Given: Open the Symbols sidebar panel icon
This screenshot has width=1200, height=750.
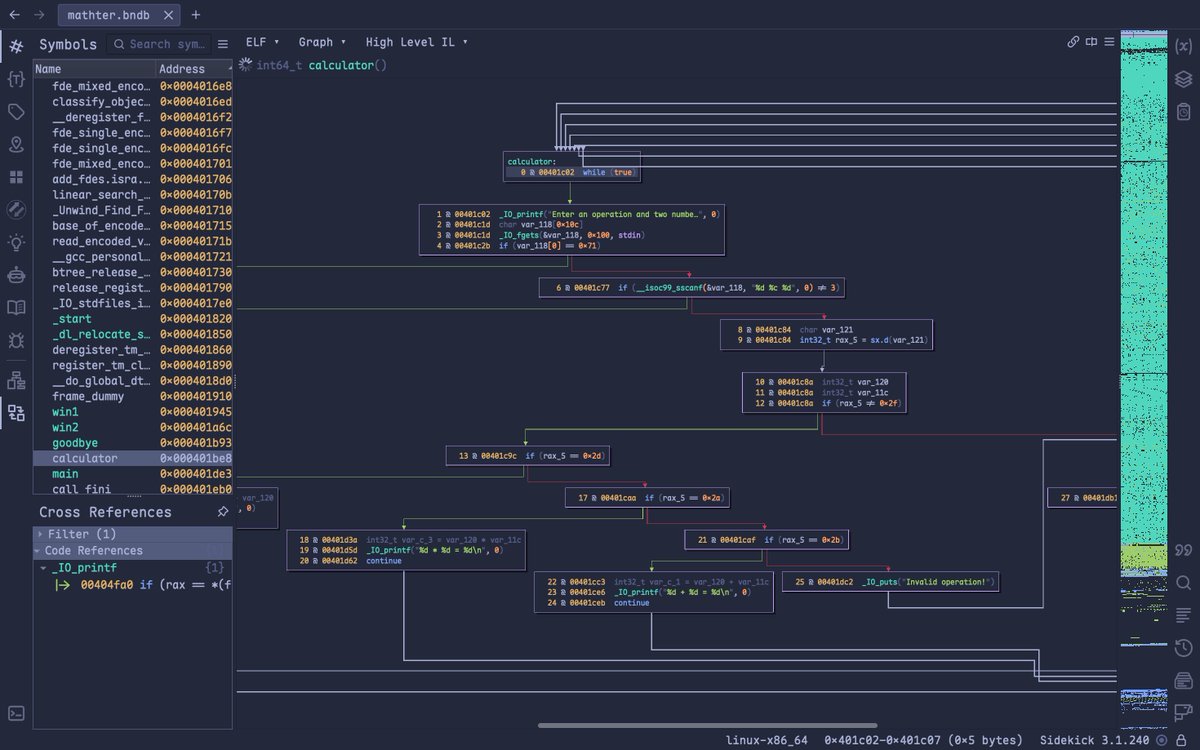Looking at the screenshot, I should click(16, 46).
